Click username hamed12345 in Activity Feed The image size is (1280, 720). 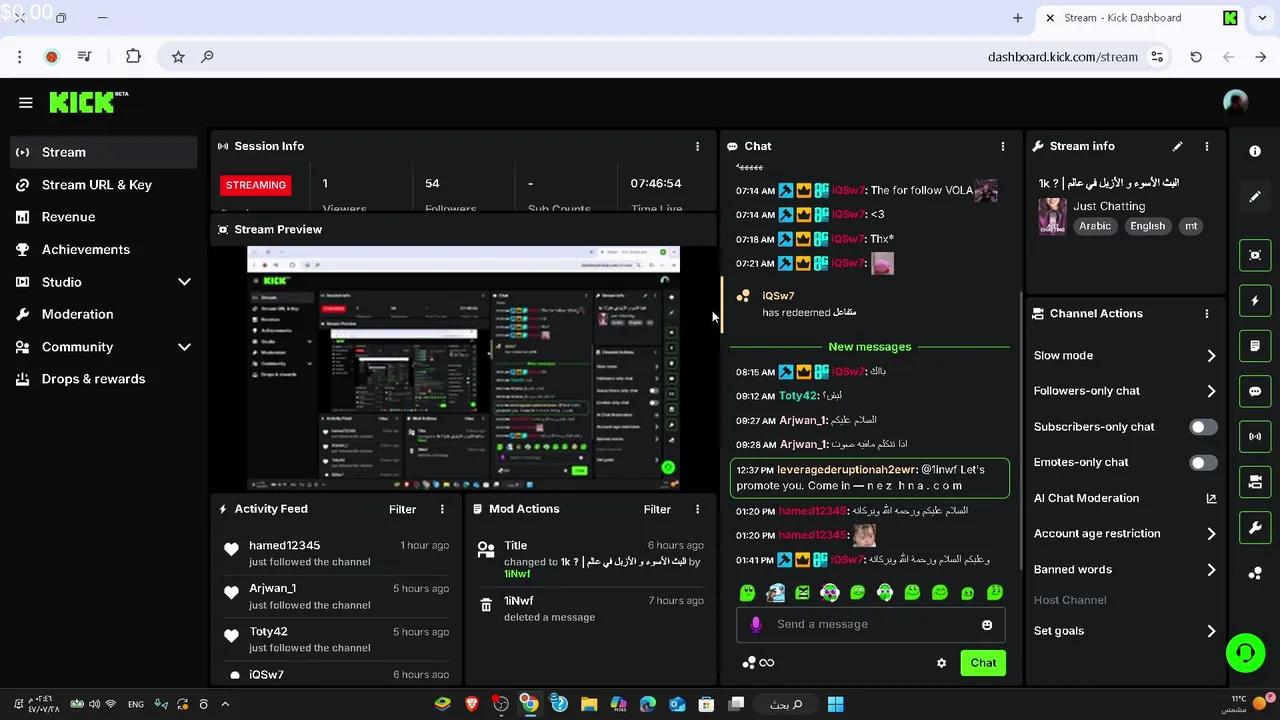point(285,546)
